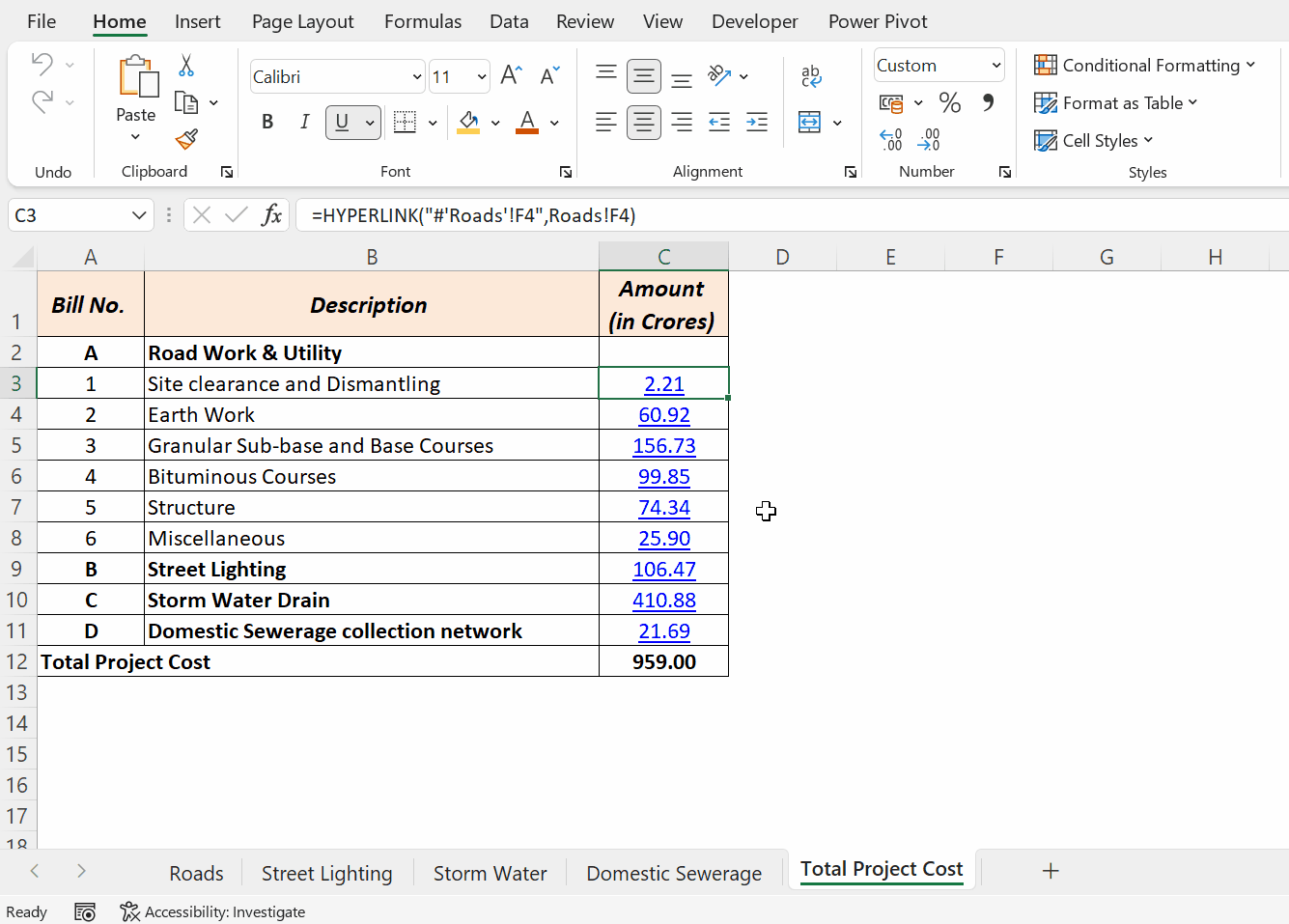Image resolution: width=1289 pixels, height=924 pixels.
Task: Click the Increase Indent icon
Action: (x=757, y=123)
